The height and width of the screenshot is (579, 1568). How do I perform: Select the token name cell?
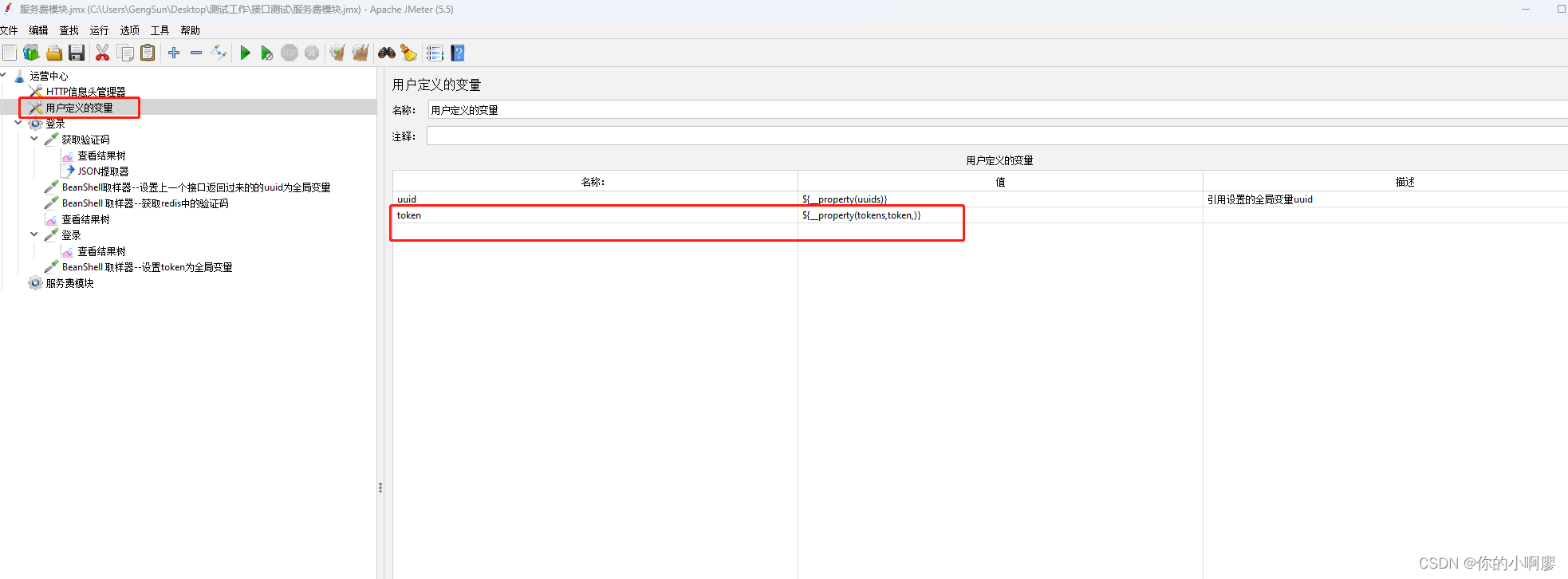pos(595,215)
